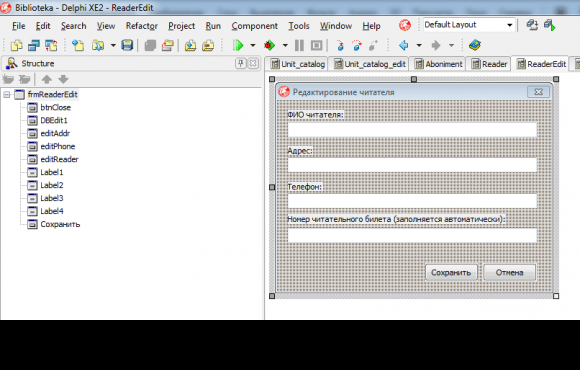580x370 pixels.
Task: Open dropdown arrow next to Run button
Action: [x=253, y=46]
